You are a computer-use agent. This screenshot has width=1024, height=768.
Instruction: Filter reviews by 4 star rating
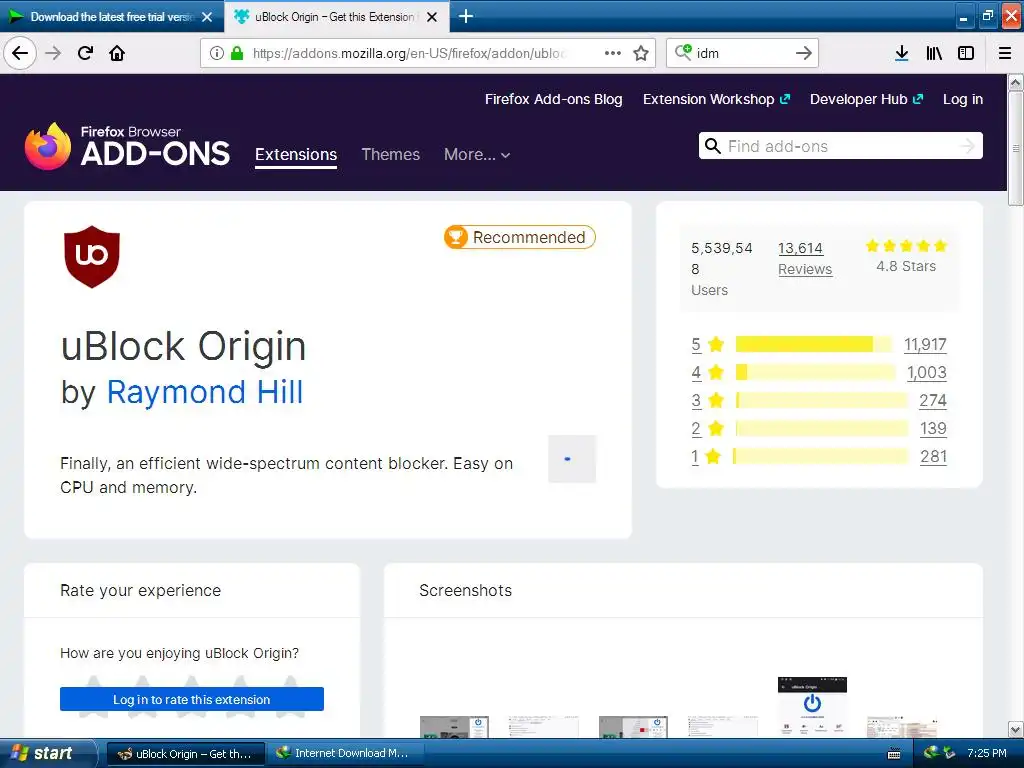pos(708,372)
